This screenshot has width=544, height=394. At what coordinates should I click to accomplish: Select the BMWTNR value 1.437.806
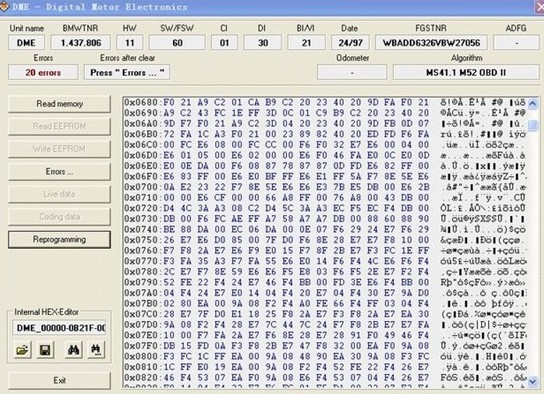pyautogui.click(x=81, y=43)
